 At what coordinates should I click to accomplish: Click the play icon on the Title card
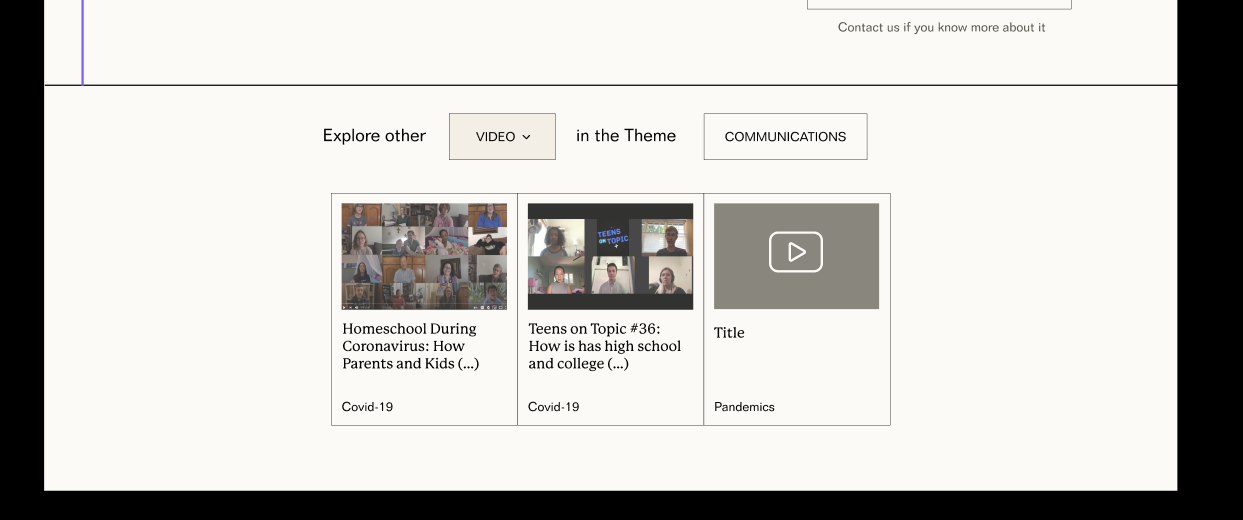796,252
